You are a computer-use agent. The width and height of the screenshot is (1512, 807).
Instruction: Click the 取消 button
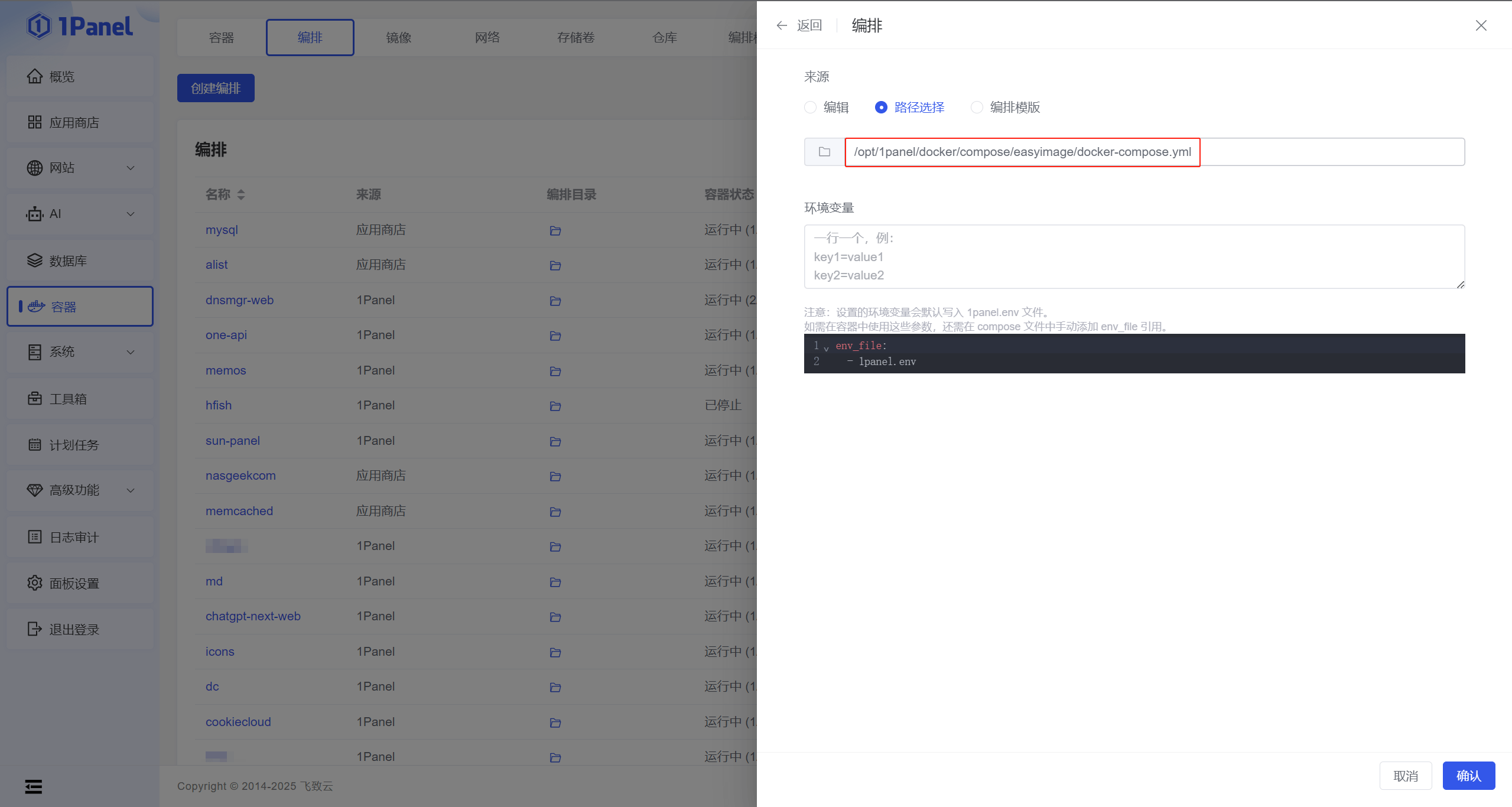click(1405, 776)
